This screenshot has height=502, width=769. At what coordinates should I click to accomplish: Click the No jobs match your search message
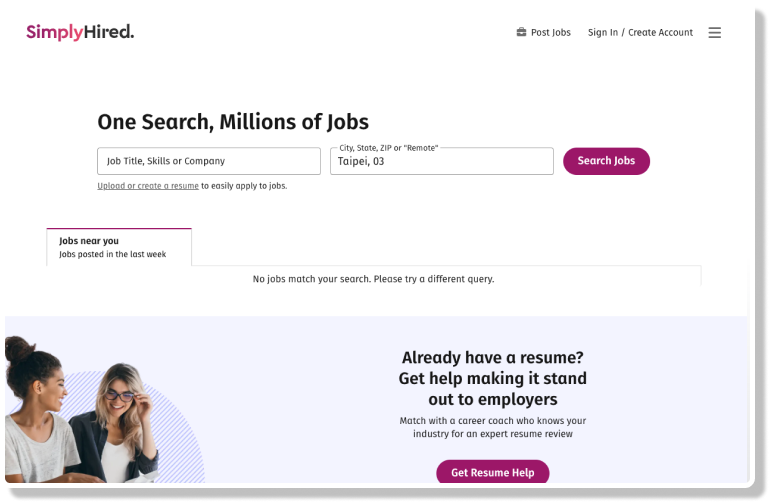point(373,279)
